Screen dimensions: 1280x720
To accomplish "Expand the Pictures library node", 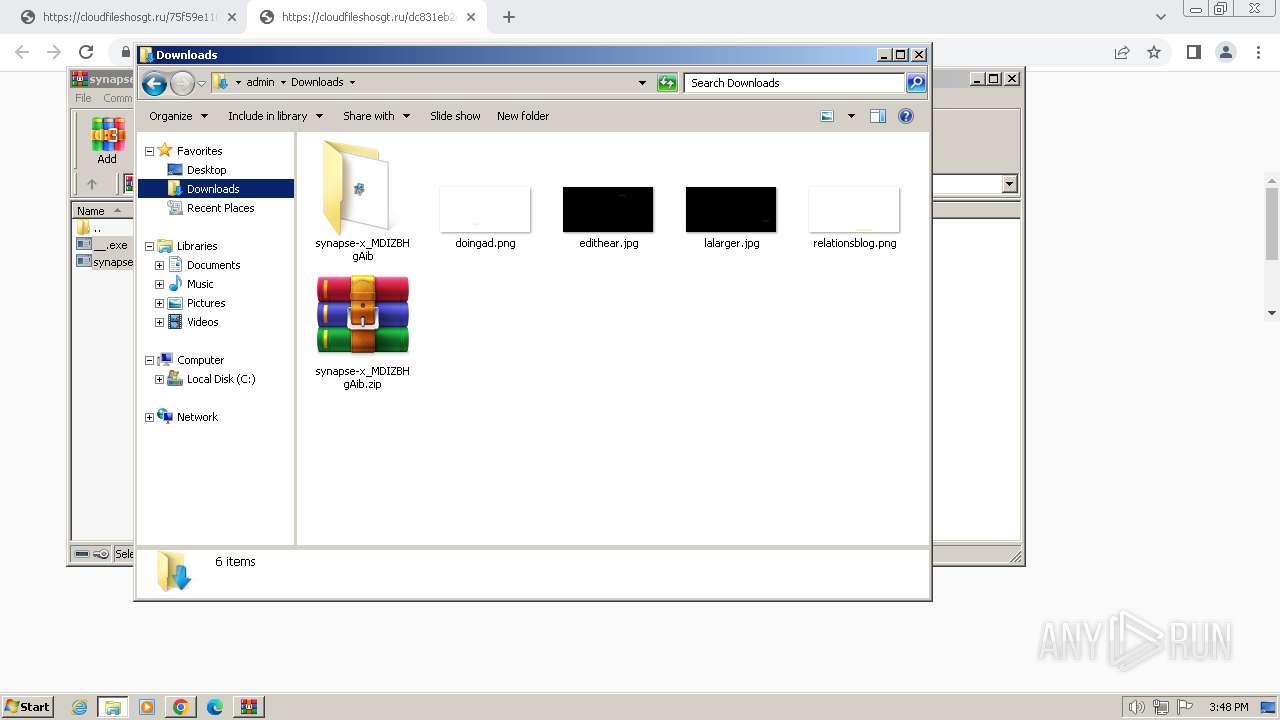I will [159, 303].
